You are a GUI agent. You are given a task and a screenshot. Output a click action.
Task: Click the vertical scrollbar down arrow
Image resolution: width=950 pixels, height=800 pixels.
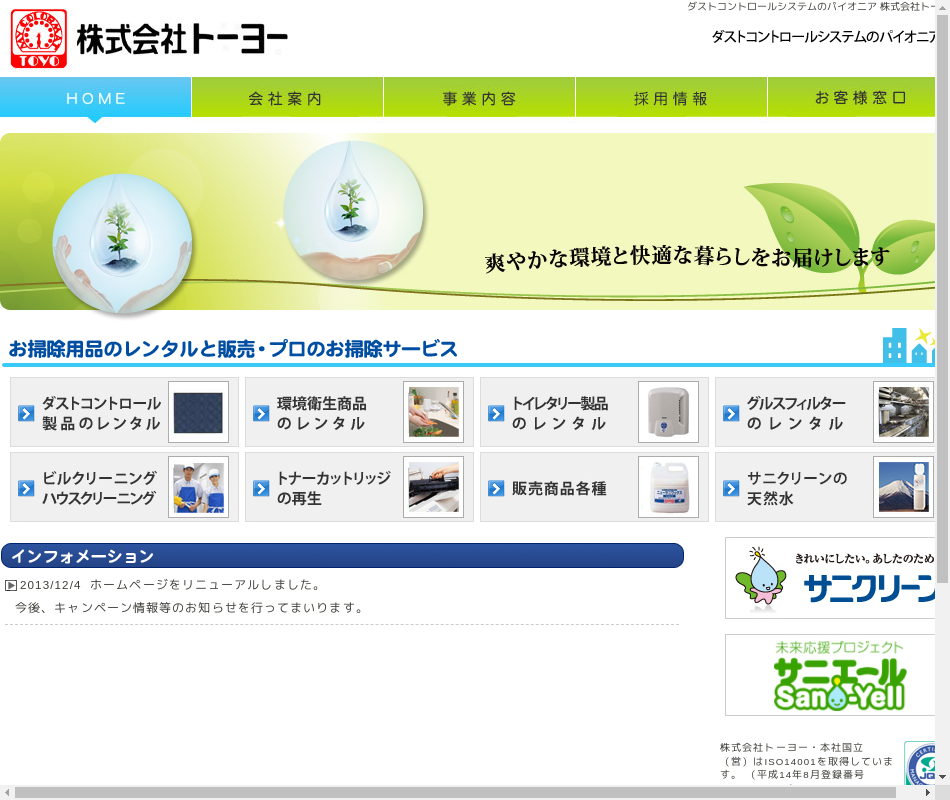tap(943, 776)
